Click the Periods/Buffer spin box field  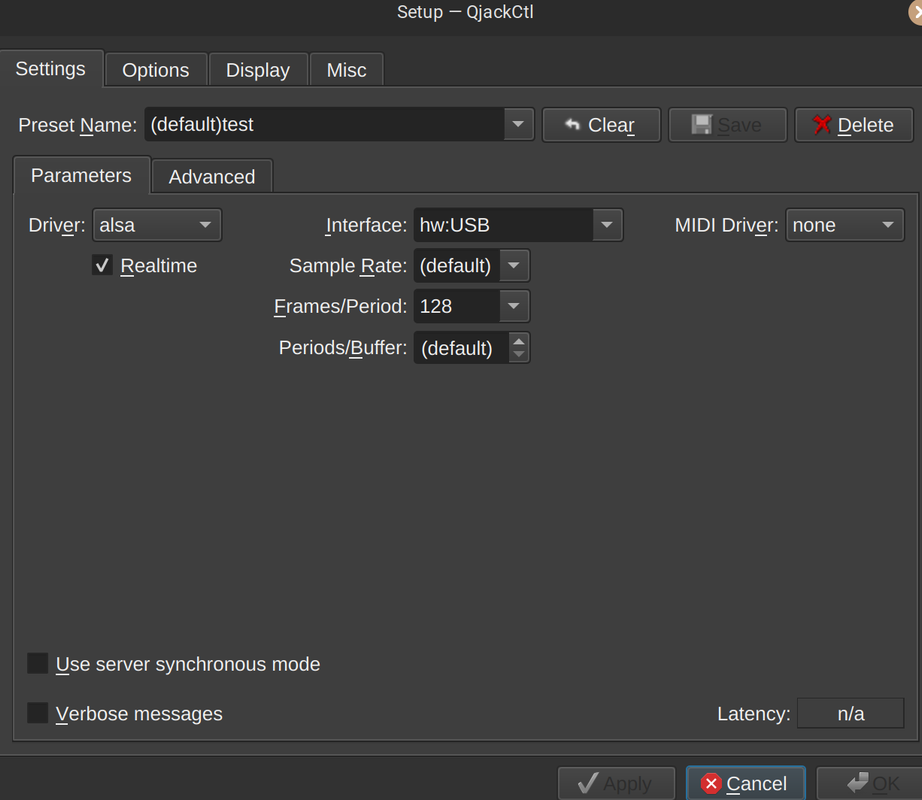click(x=461, y=348)
